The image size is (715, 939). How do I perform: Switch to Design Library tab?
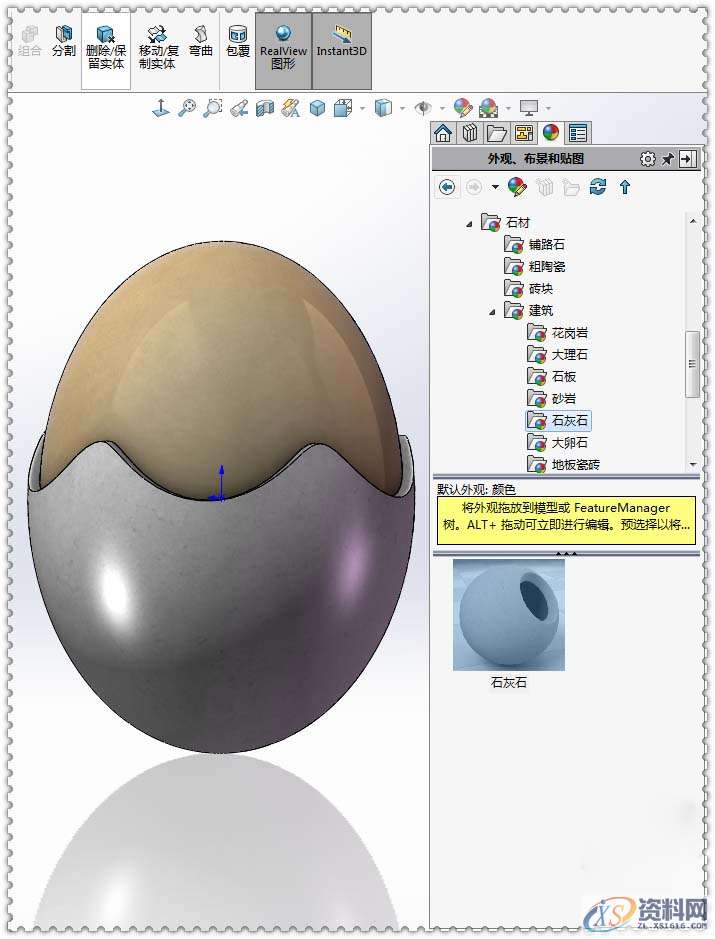tap(470, 133)
